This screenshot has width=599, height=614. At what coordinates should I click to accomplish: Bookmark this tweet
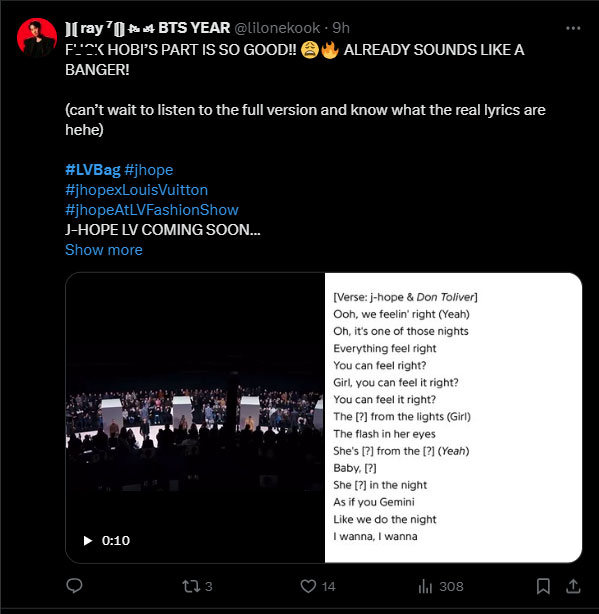(543, 586)
